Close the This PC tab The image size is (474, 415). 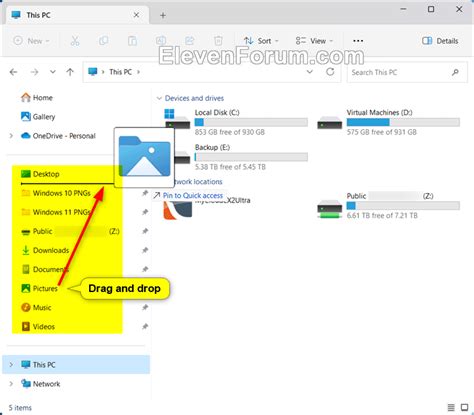coord(136,15)
